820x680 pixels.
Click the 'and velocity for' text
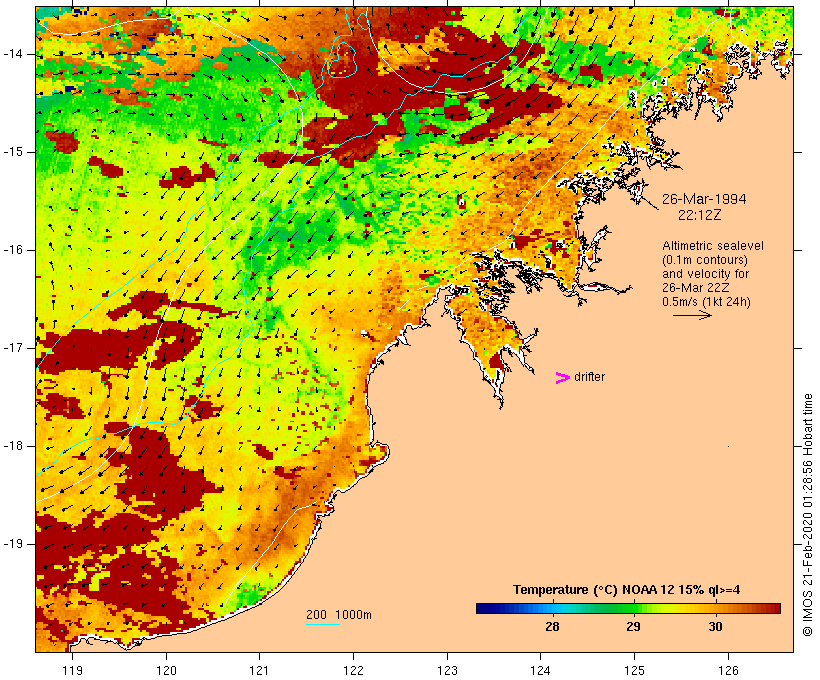coord(705,274)
